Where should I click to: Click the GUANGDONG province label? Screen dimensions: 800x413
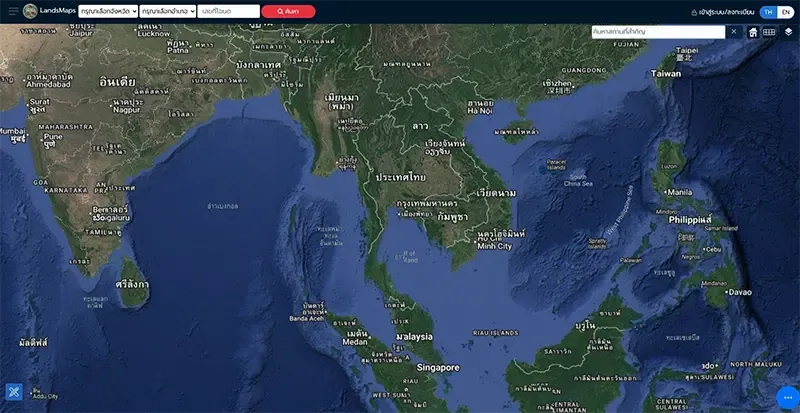pos(584,70)
